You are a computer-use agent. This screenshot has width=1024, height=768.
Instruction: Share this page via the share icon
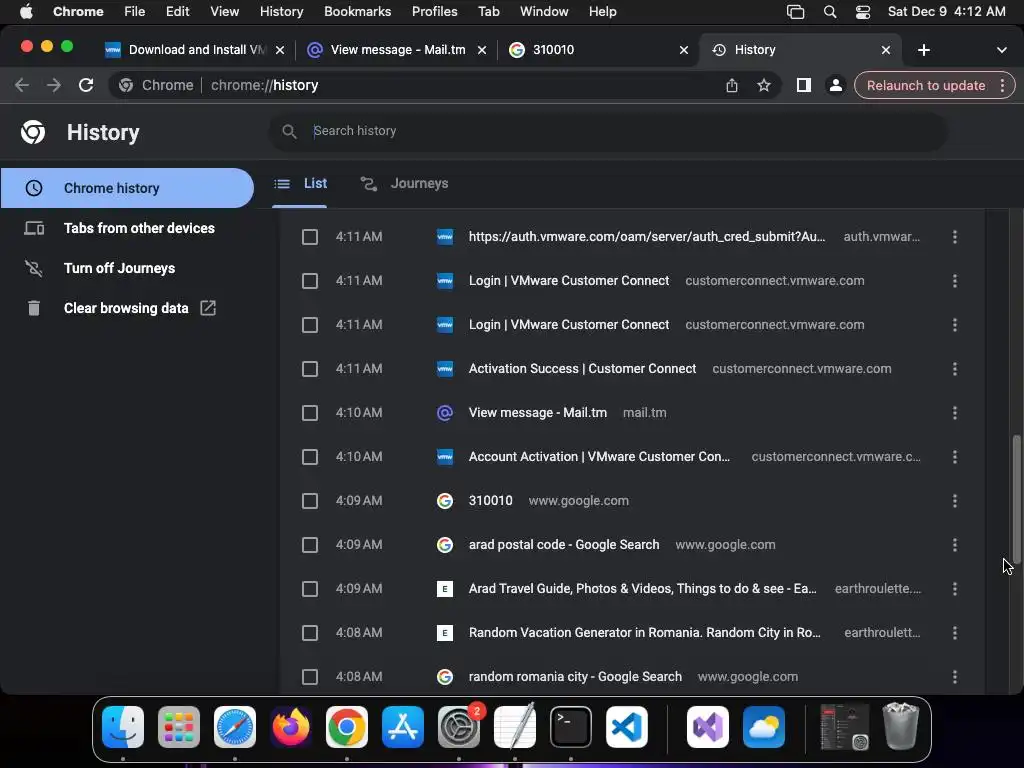(731, 86)
